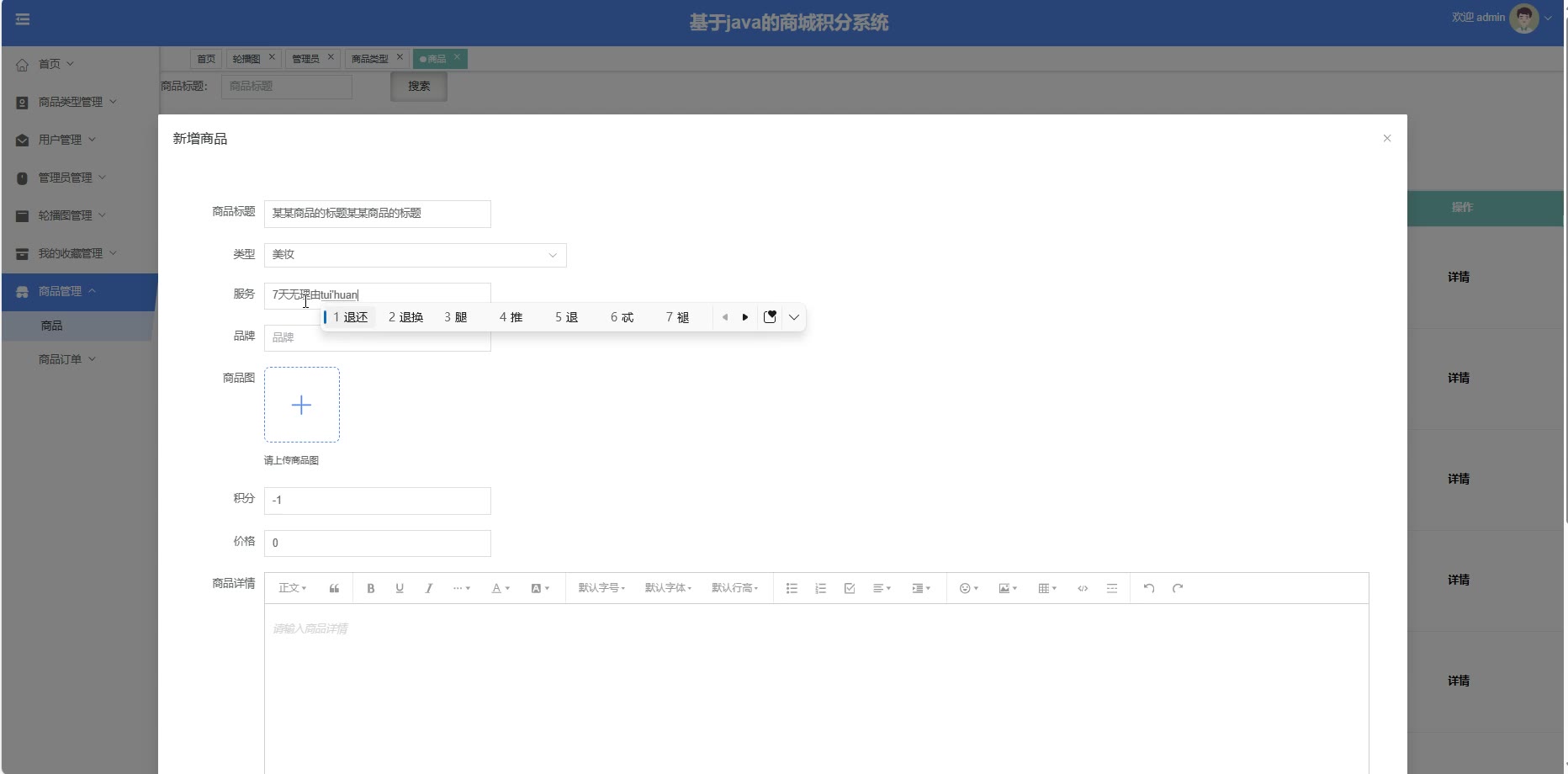Expand 管理员管理 in the sidebar
Viewport: 1568px width, 774px height.
click(79, 178)
